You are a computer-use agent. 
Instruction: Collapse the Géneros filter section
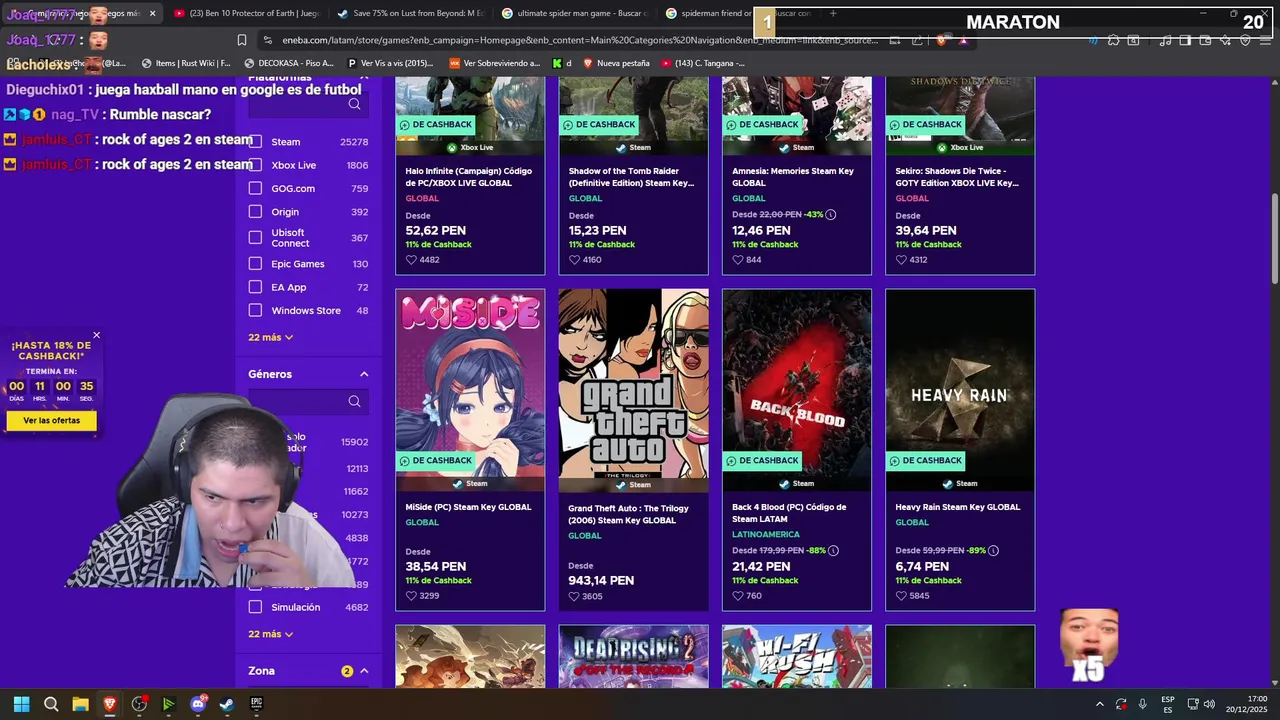pos(364,374)
